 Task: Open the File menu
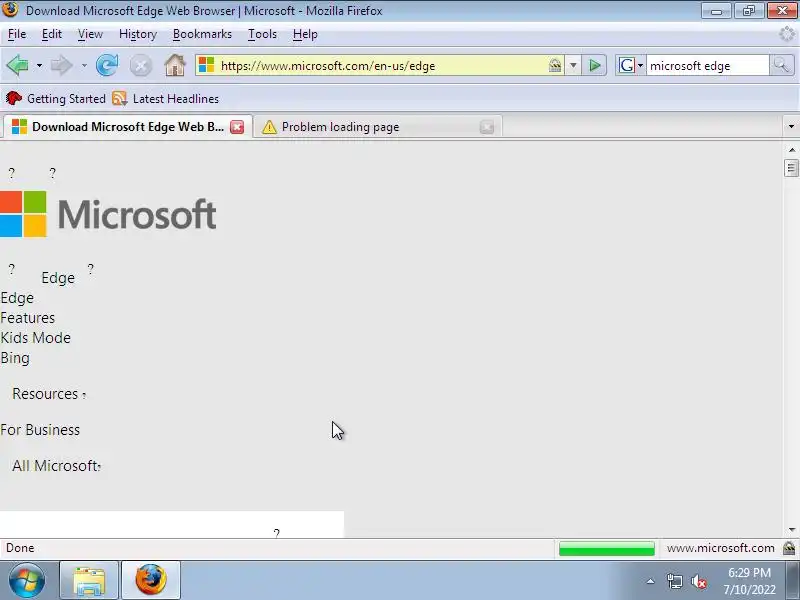point(17,34)
